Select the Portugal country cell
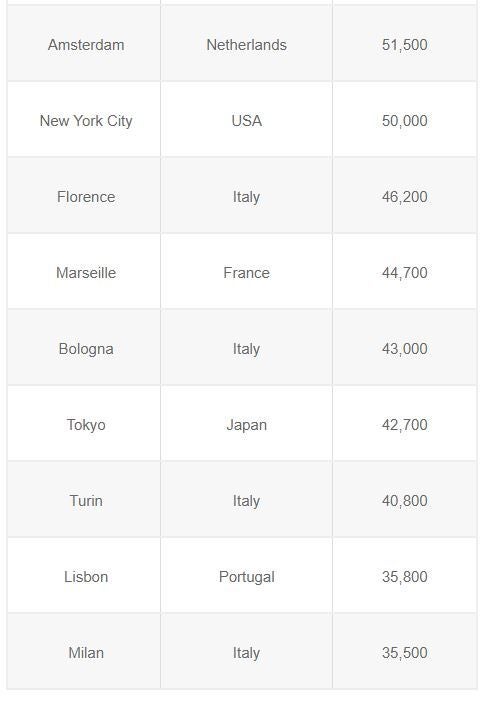This screenshot has height=706, width=490. 246,575
